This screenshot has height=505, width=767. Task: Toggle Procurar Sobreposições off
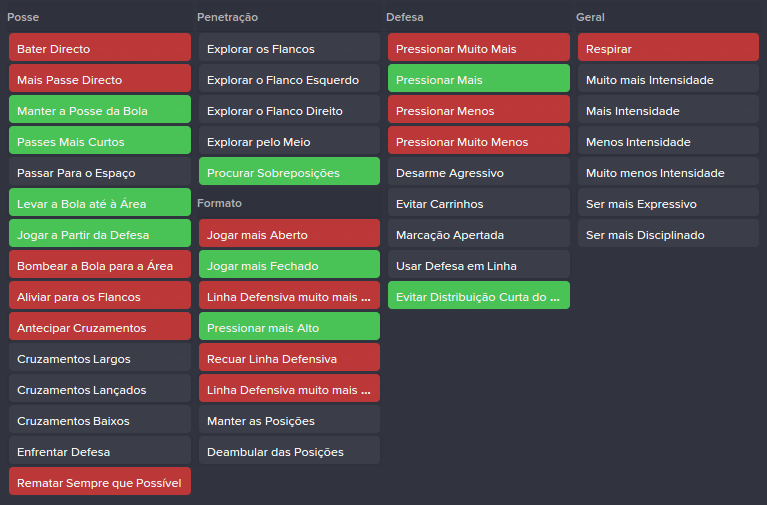pyautogui.click(x=290, y=172)
